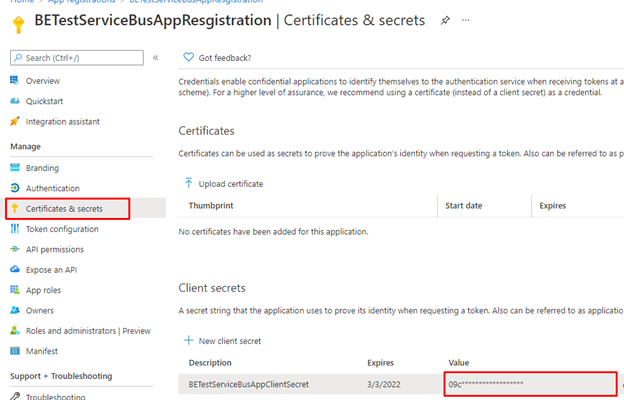Open API permissions
The image size is (624, 400).
pyautogui.click(x=55, y=249)
